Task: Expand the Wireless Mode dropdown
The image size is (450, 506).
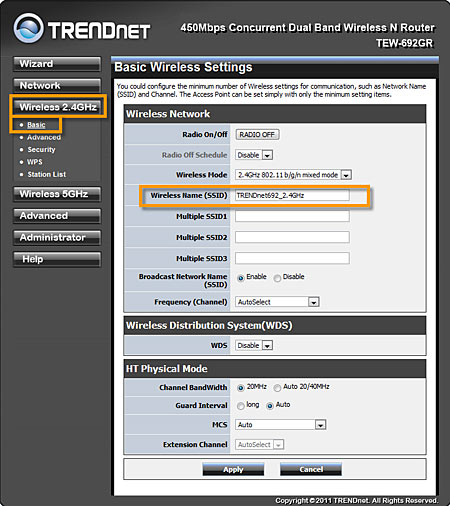Action: pyautogui.click(x=293, y=175)
